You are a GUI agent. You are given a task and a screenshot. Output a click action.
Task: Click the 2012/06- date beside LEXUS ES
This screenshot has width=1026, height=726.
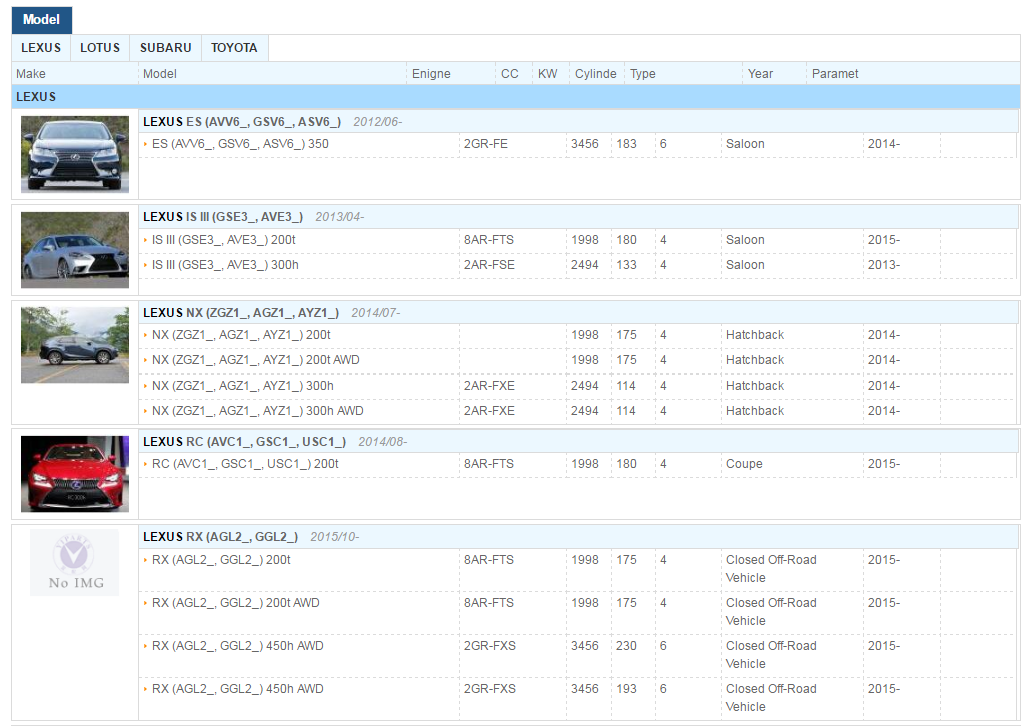(378, 122)
